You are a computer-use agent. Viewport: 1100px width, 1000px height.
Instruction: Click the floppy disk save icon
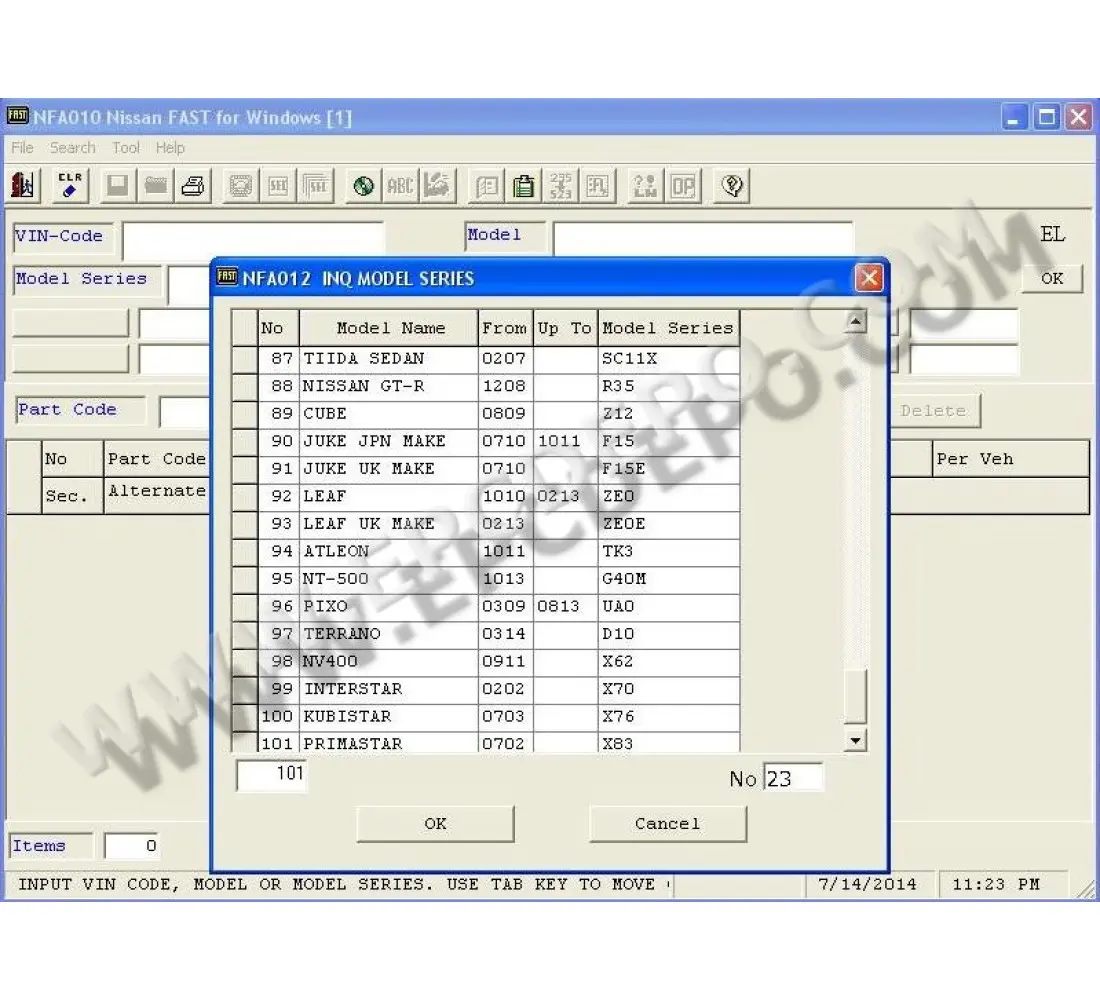[x=117, y=186]
